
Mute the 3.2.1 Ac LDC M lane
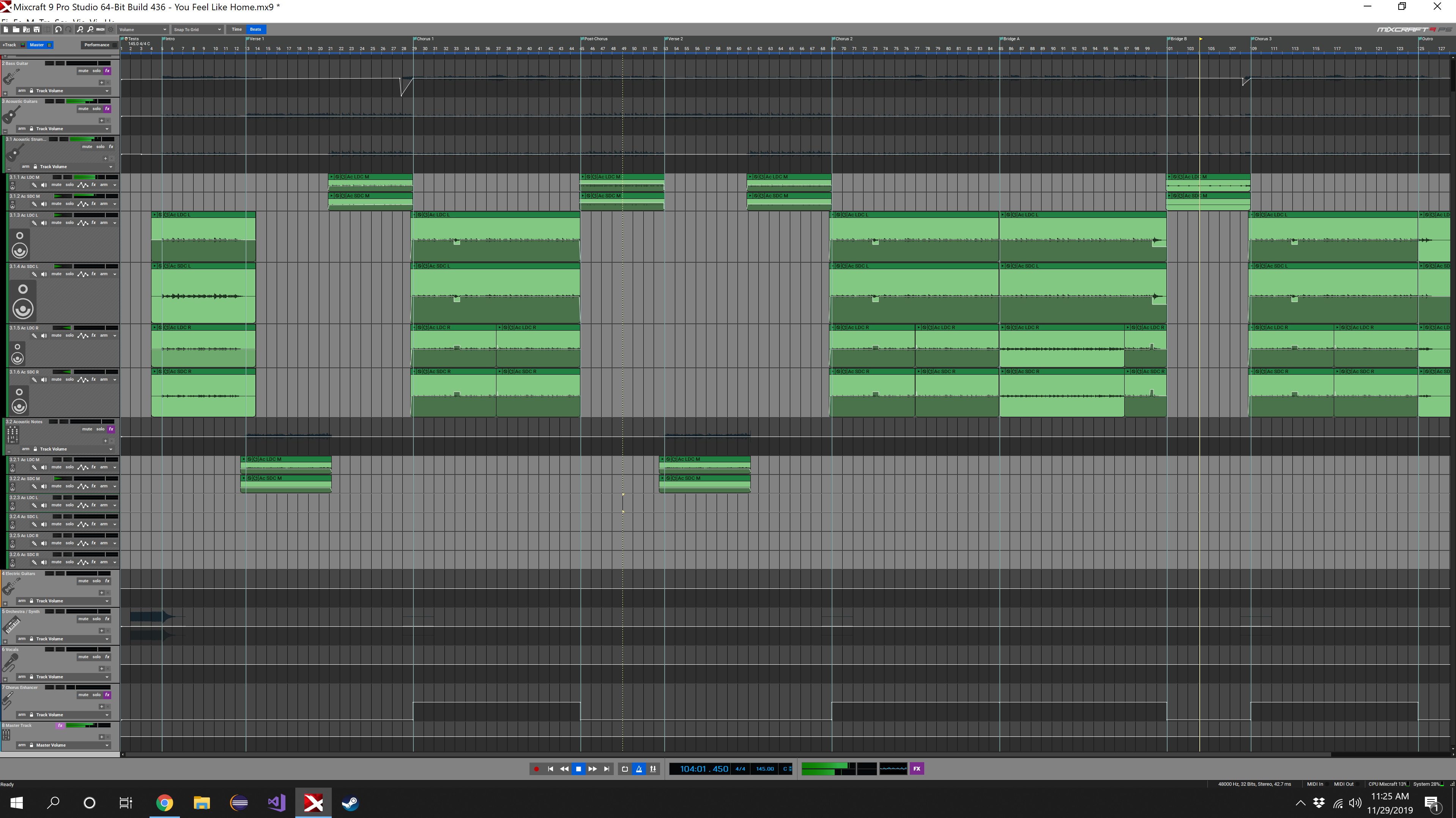[x=57, y=468]
